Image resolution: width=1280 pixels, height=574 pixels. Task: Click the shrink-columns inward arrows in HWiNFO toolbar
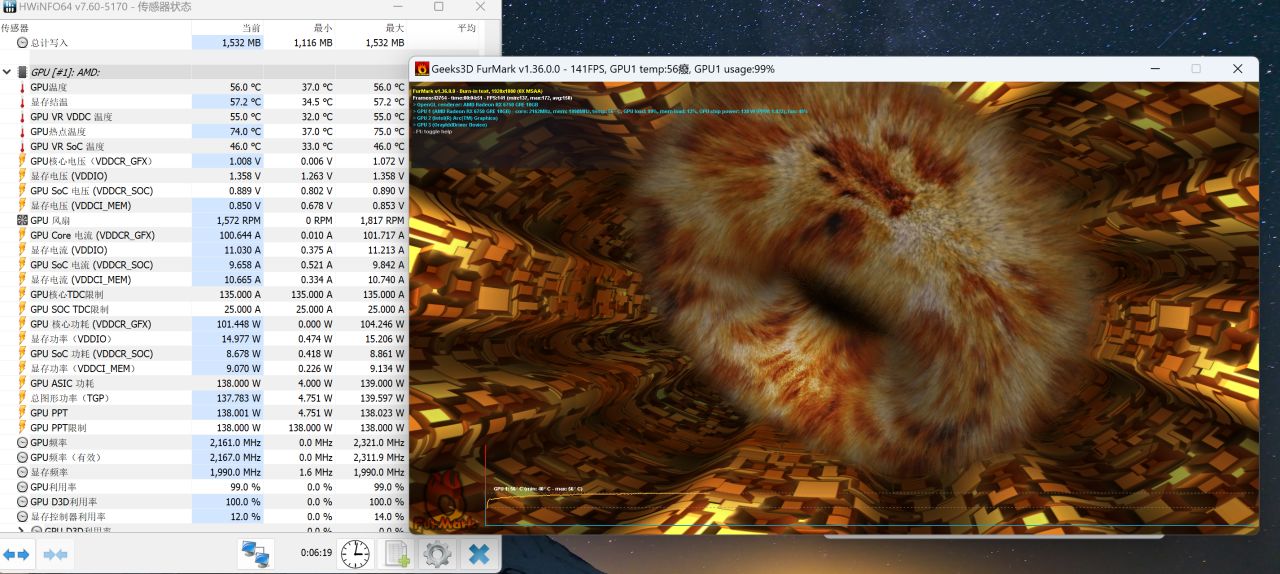pyautogui.click(x=55, y=554)
